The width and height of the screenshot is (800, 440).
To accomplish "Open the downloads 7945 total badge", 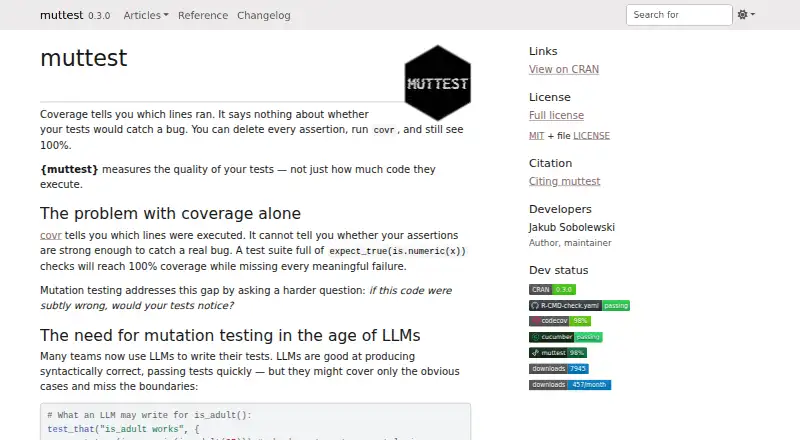I will (559, 369).
